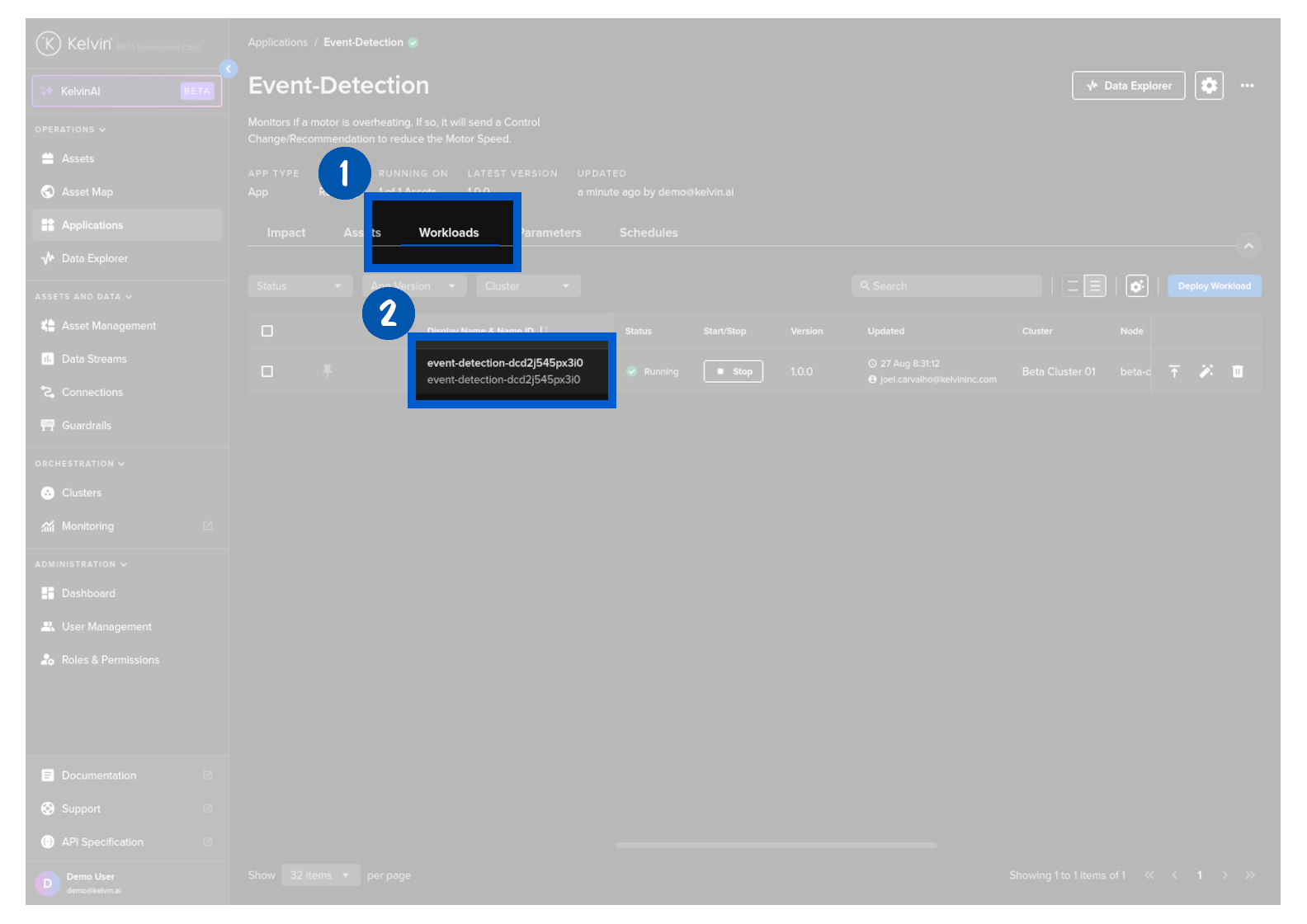1307x924 pixels.
Task: Go back to Applications via the breadcrumb
Action: (277, 42)
